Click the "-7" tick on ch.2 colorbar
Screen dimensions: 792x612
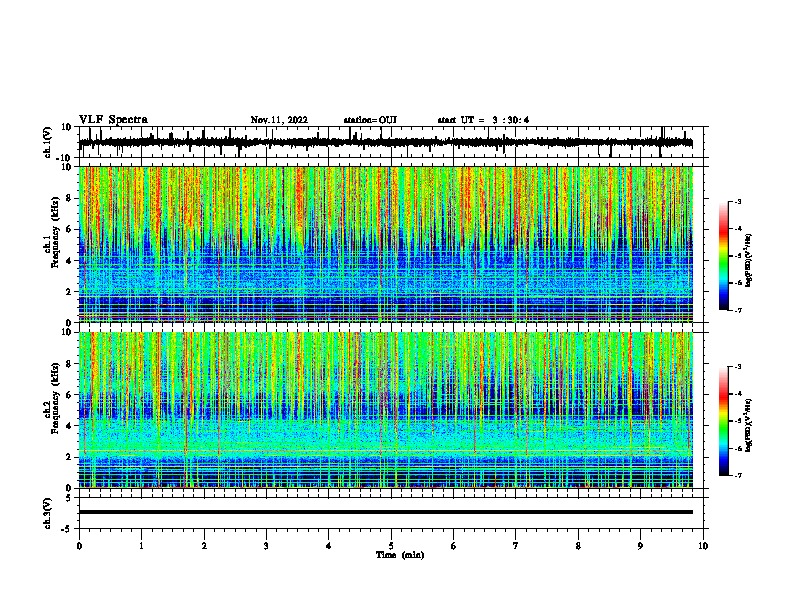pyautogui.click(x=737, y=475)
